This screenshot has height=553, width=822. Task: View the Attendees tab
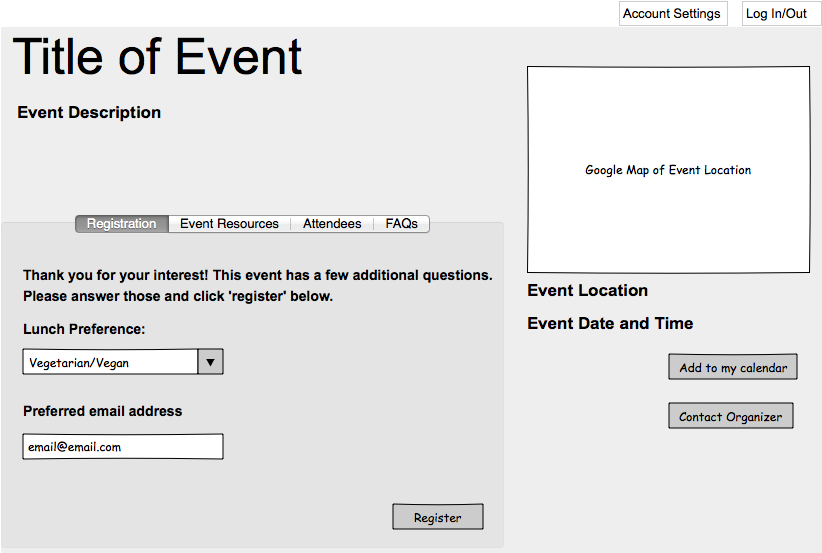click(332, 224)
